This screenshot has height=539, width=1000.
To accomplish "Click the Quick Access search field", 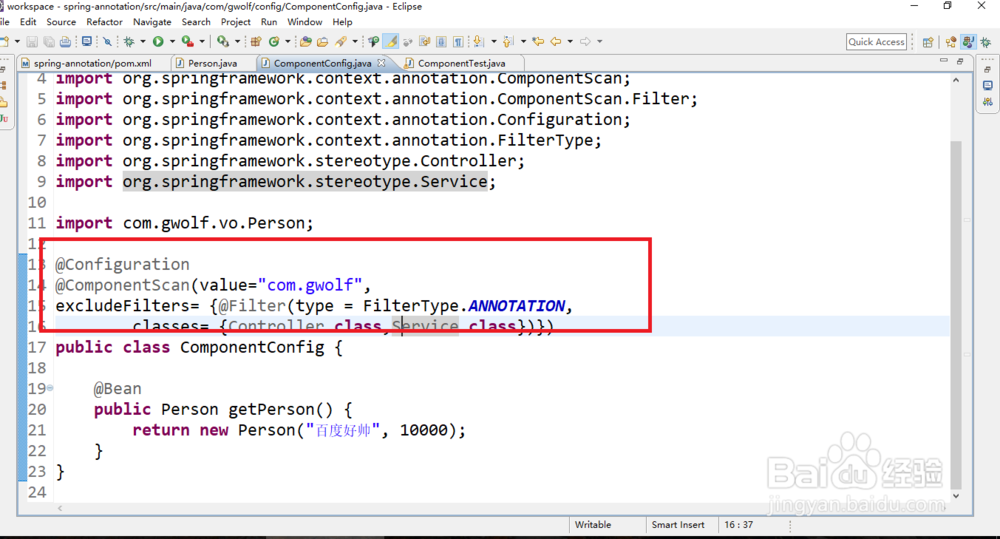I will [876, 41].
